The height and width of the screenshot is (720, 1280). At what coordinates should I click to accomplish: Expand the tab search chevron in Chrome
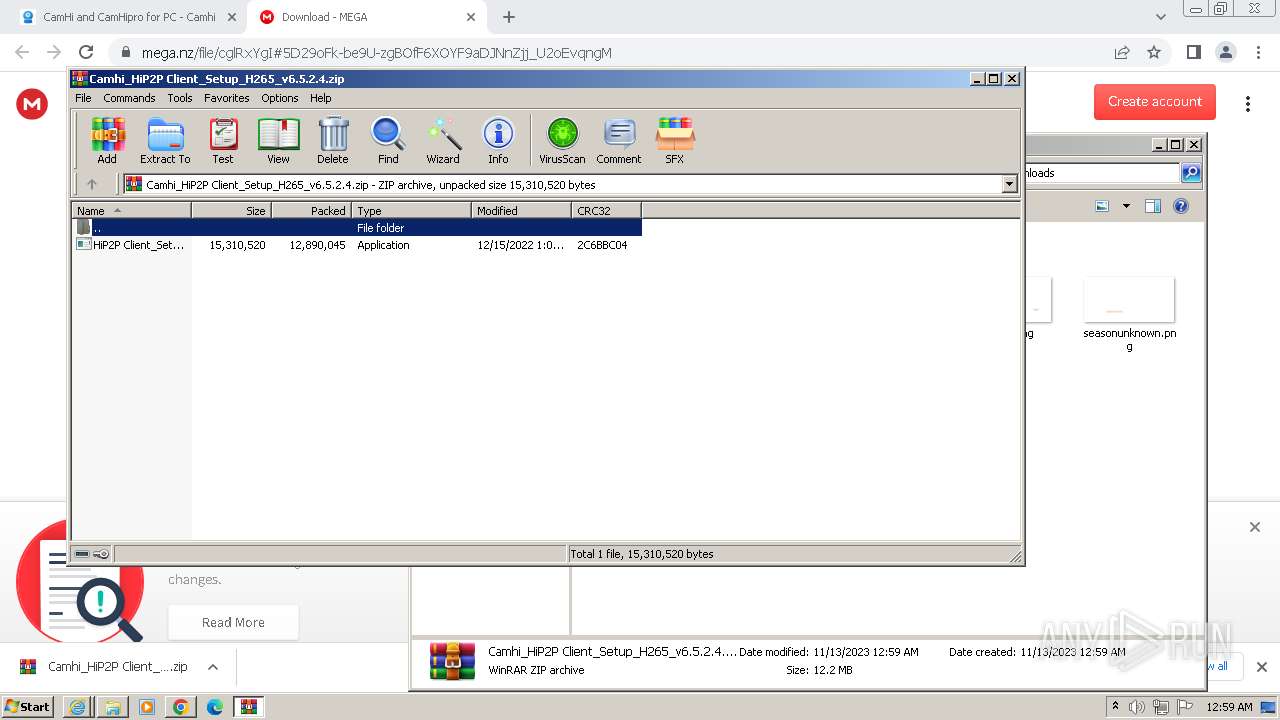pyautogui.click(x=1160, y=17)
